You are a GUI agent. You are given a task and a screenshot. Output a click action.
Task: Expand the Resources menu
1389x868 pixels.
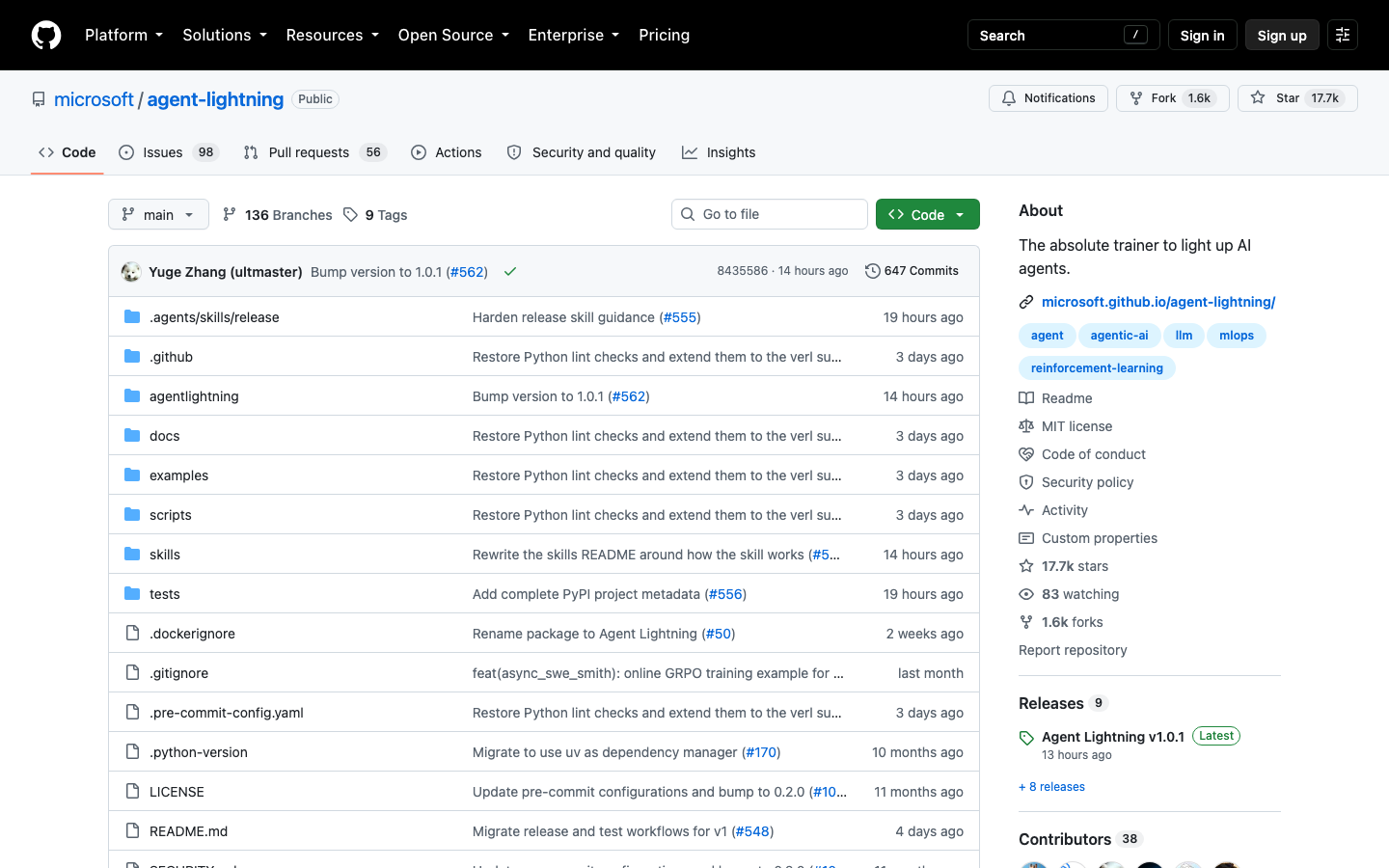click(x=332, y=35)
